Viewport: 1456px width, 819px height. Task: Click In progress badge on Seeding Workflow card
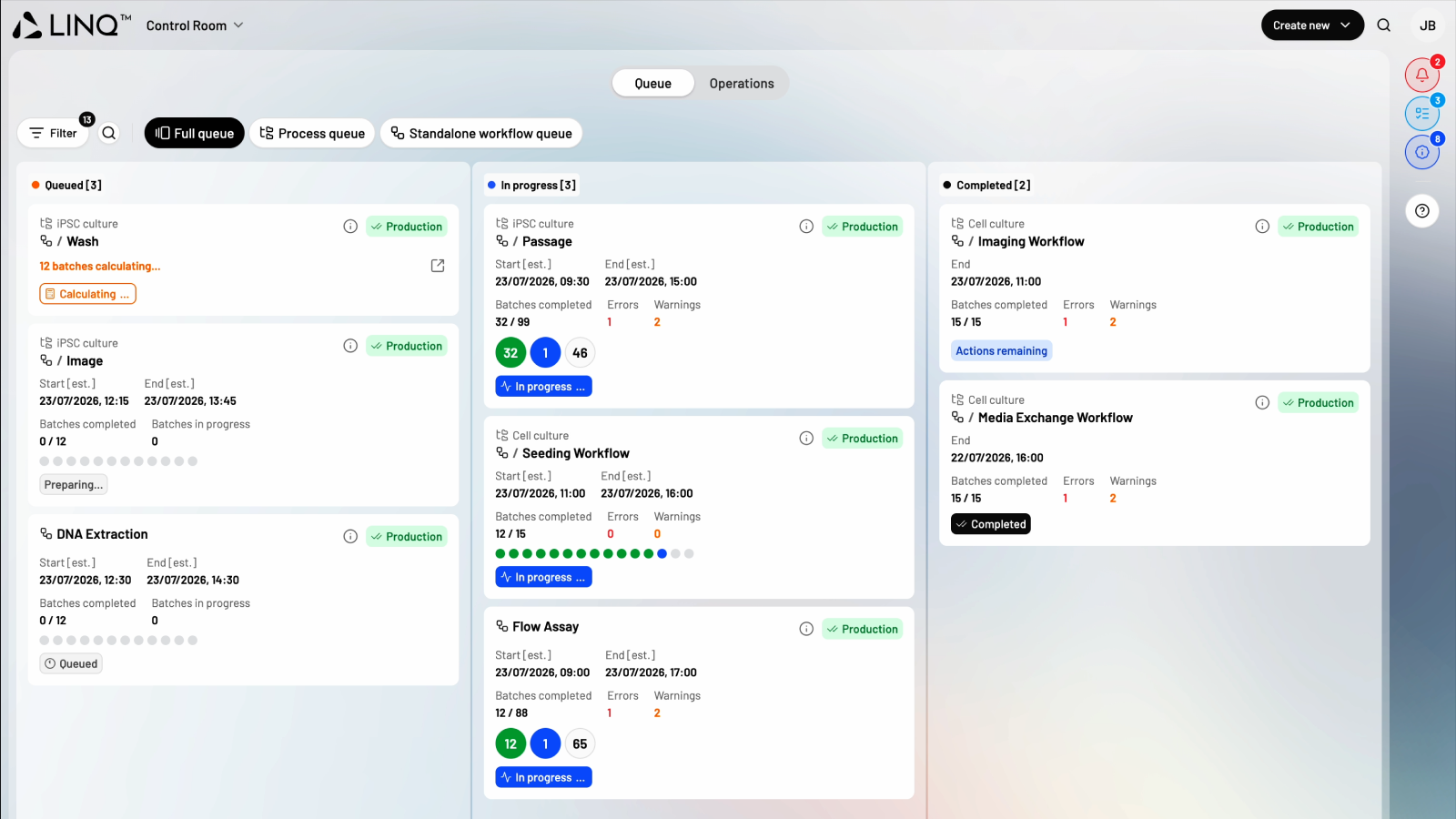tap(543, 578)
